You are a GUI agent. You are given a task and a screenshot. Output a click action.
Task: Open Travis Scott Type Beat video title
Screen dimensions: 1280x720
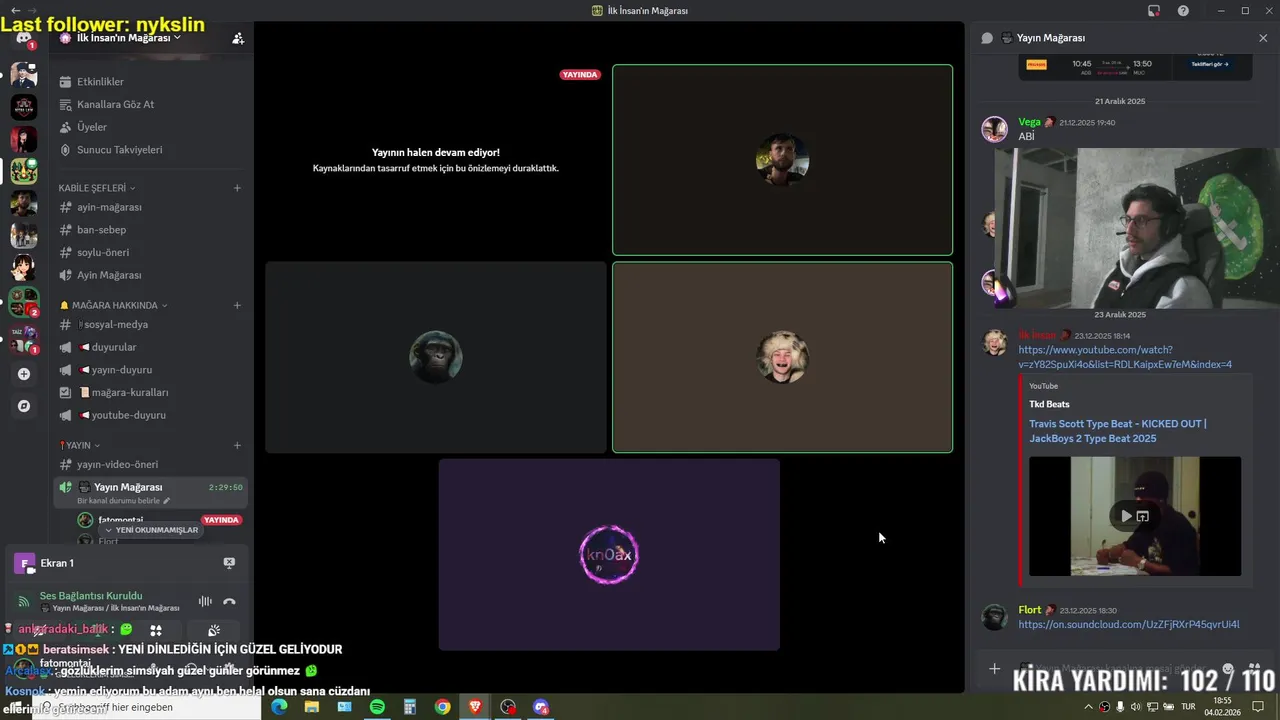coord(1117,431)
